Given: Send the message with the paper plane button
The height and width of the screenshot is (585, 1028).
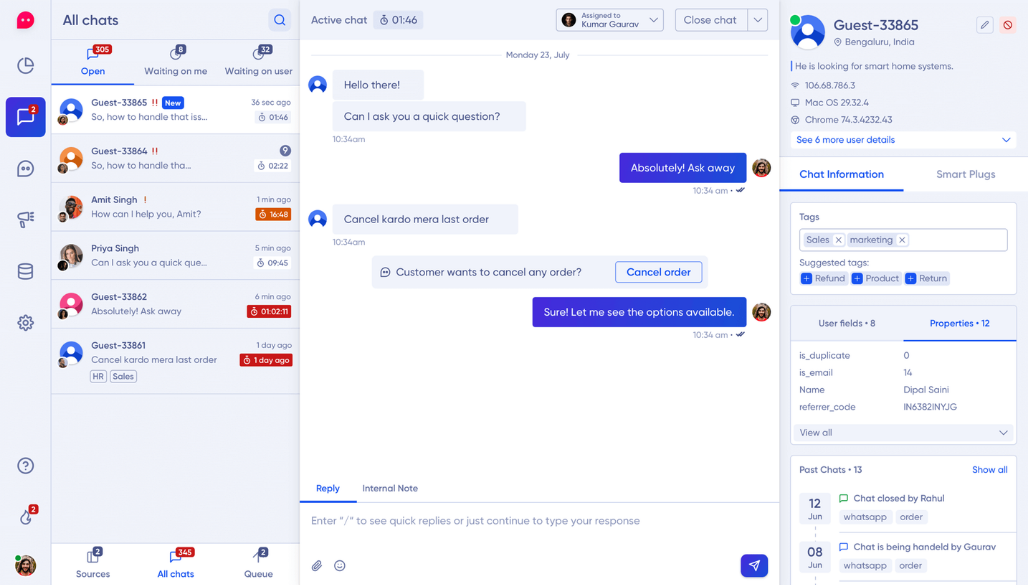Looking at the screenshot, I should tap(754, 565).
